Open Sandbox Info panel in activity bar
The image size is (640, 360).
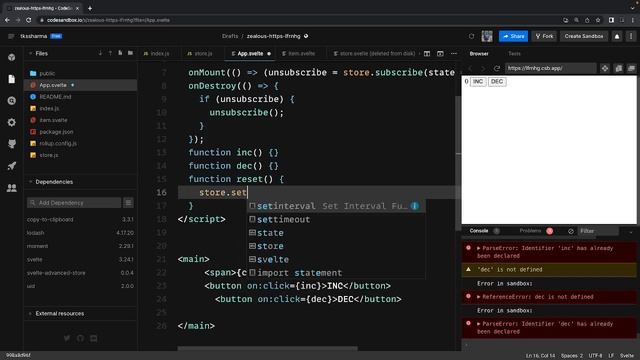click(x=11, y=57)
